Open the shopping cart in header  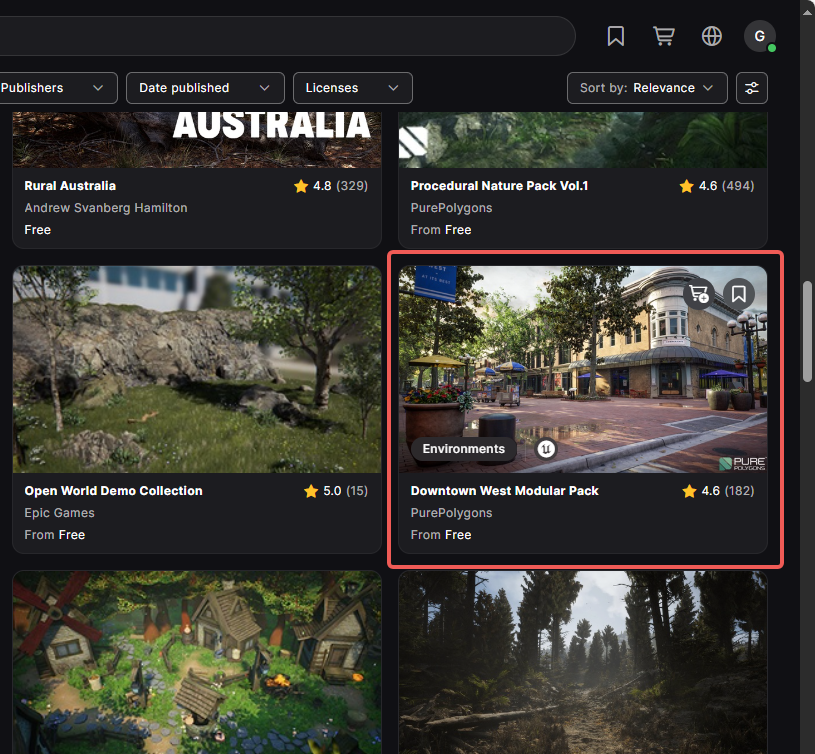664,36
